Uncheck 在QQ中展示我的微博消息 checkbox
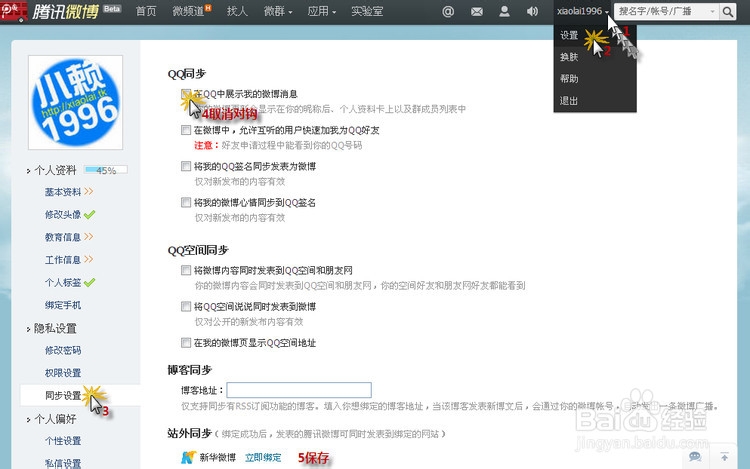The height and width of the screenshot is (469, 750). [186, 94]
